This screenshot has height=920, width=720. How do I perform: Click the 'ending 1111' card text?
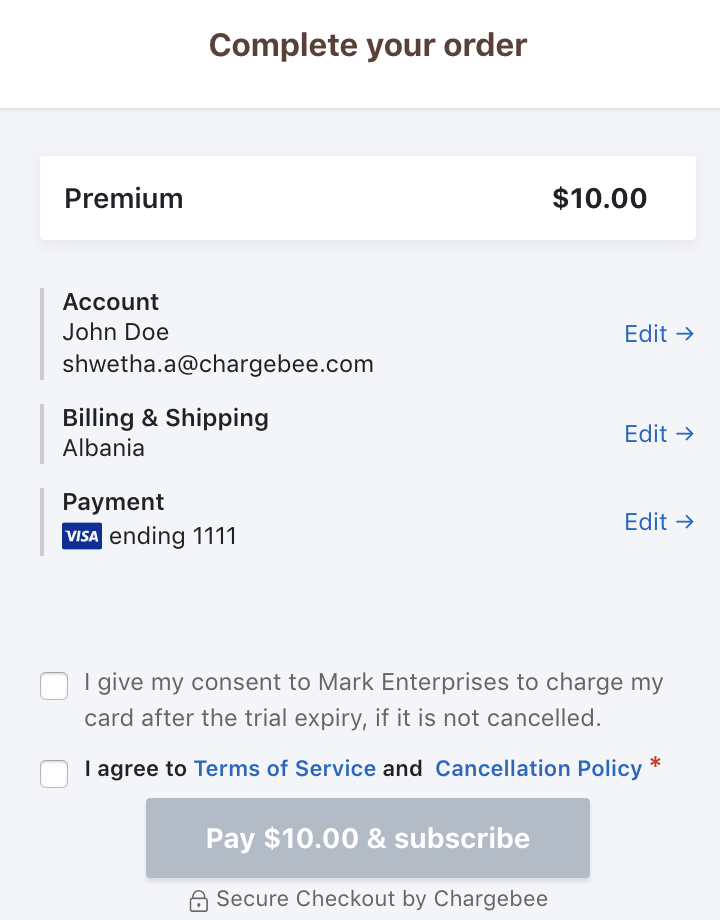(173, 537)
